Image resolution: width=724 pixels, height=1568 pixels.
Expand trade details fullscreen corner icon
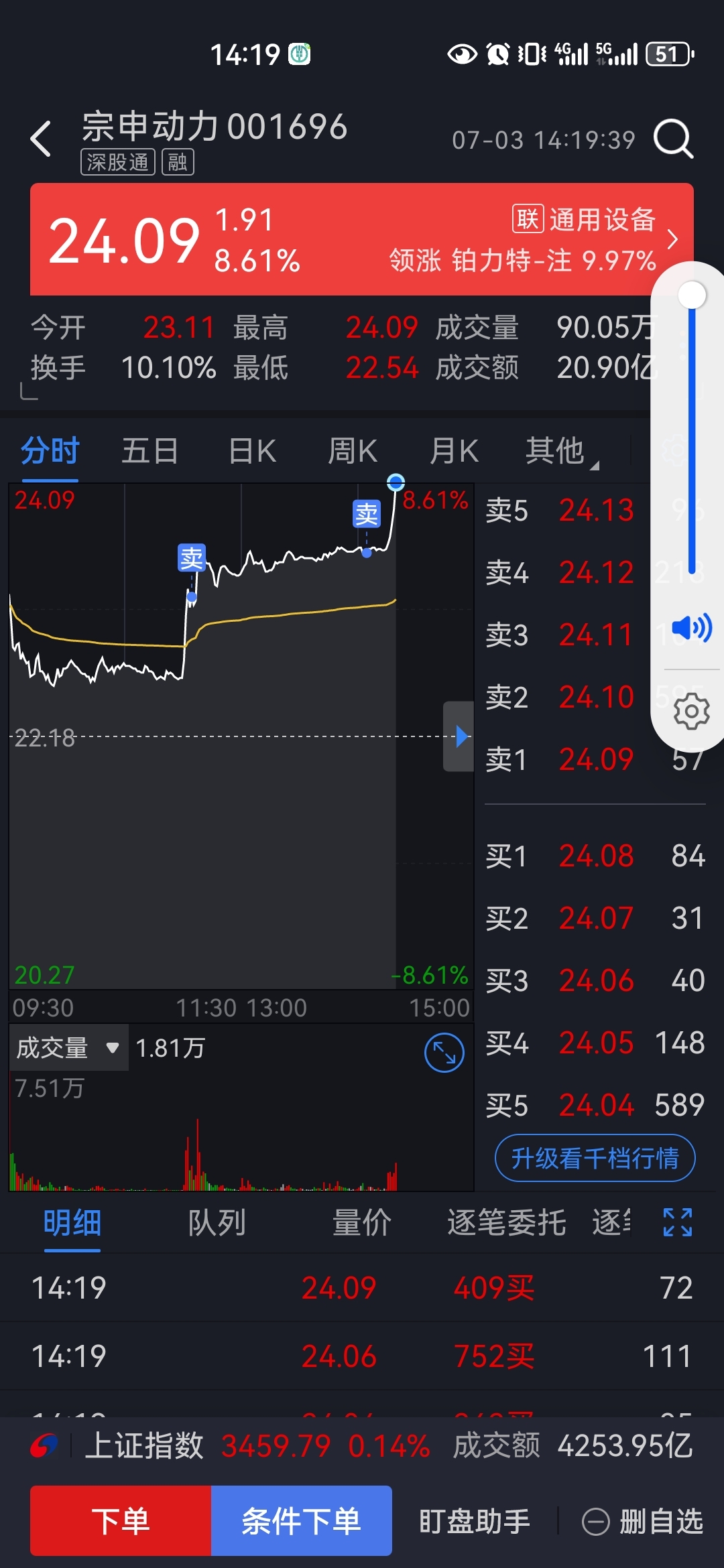(678, 1222)
